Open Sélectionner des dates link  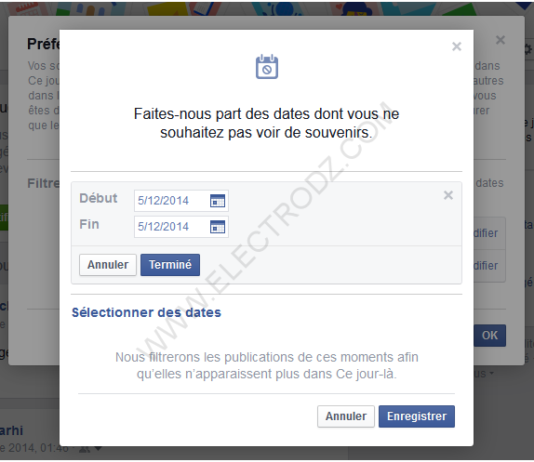point(146,313)
